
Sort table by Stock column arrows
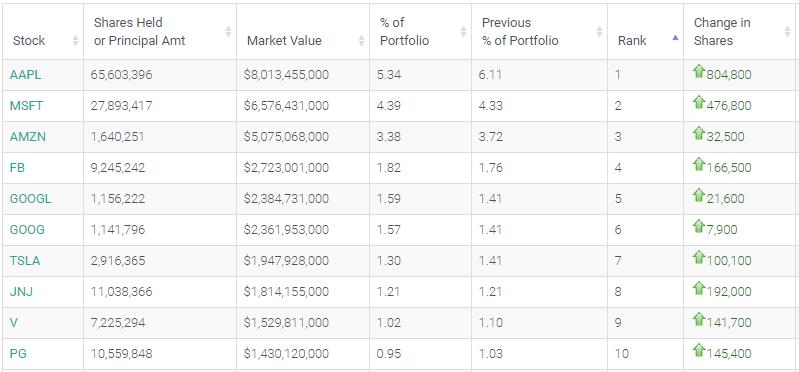(75, 41)
